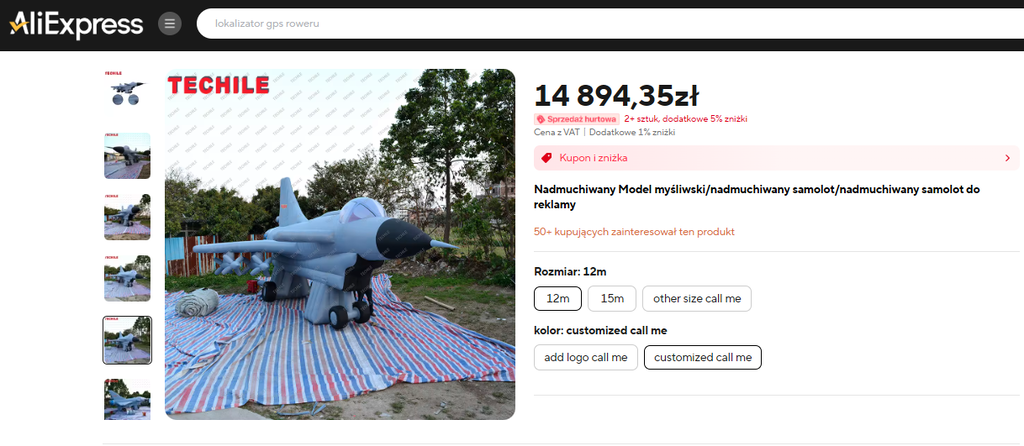Open first thumbnail with TECHILE jet diagram
The height and width of the screenshot is (446, 1024).
pos(127,90)
